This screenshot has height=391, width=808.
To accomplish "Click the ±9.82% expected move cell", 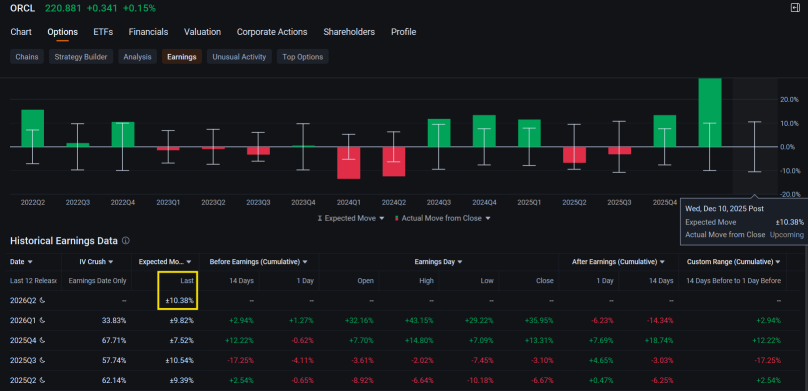I will point(181,320).
